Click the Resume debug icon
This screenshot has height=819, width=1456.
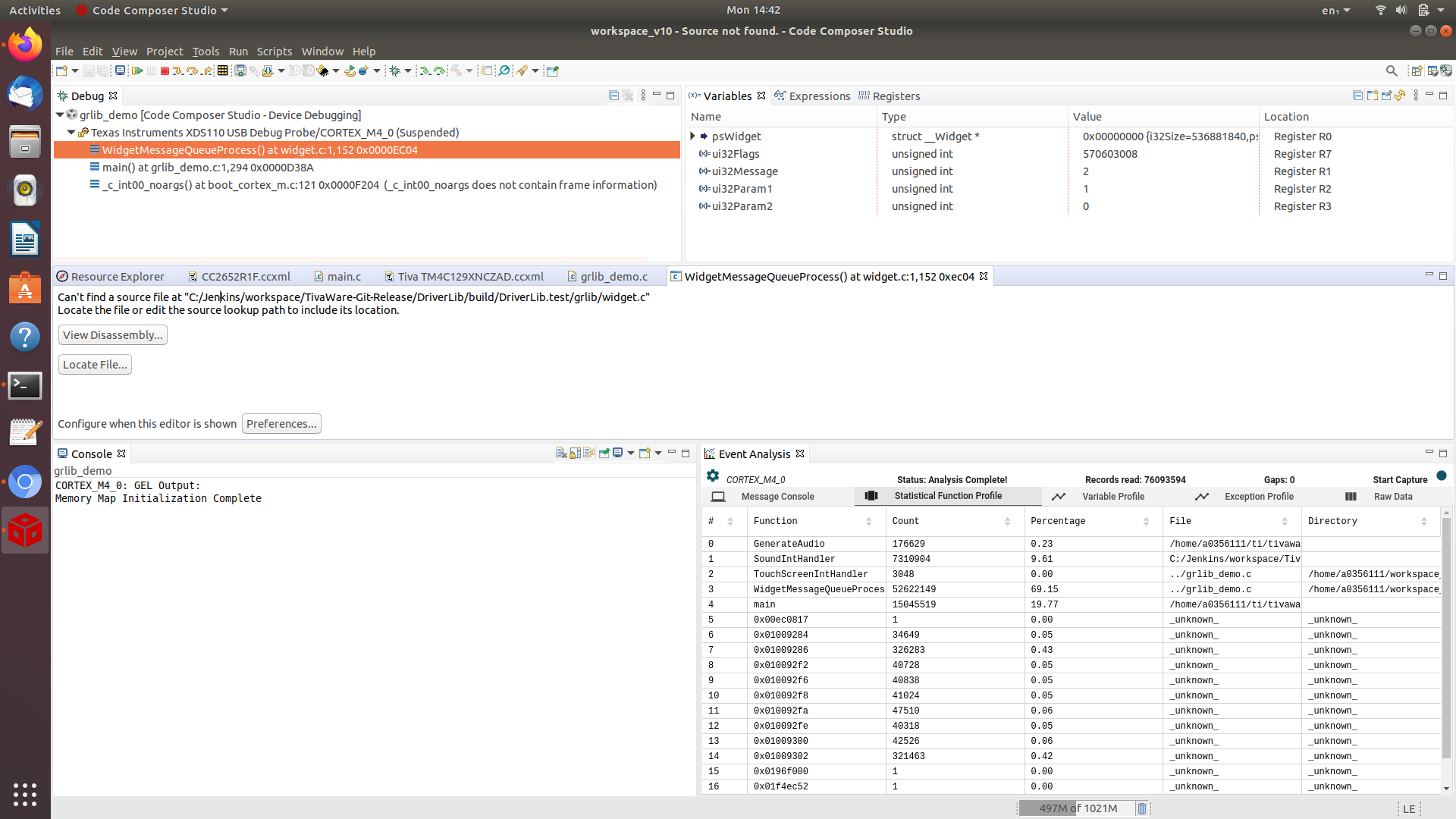[137, 71]
